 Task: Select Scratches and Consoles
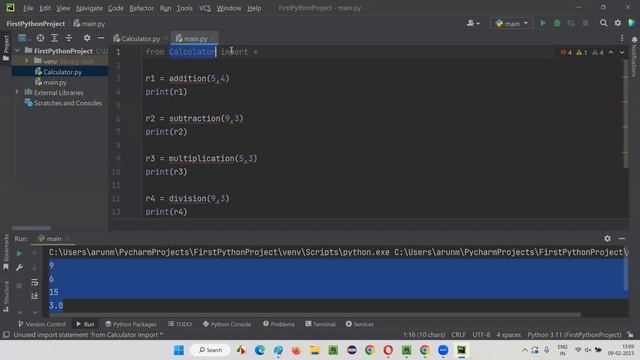64,103
